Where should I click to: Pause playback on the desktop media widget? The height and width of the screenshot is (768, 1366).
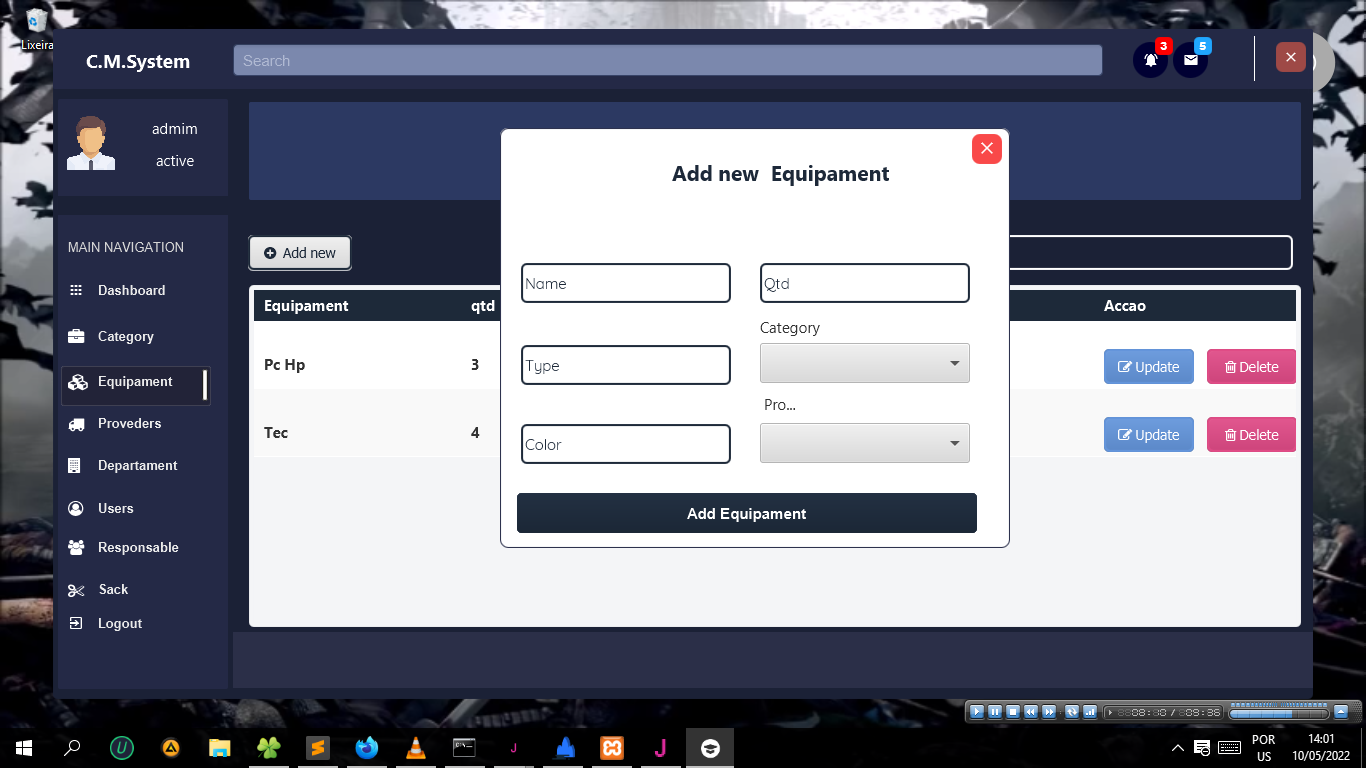click(x=995, y=712)
